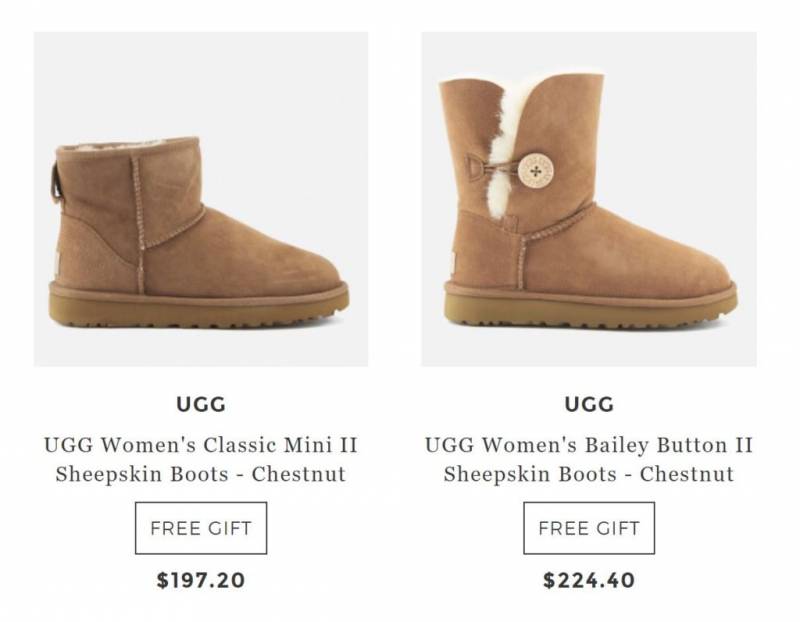This screenshot has width=800, height=622.
Task: Open the UGG Women's Classic Mini II title link
Action: click(x=200, y=444)
